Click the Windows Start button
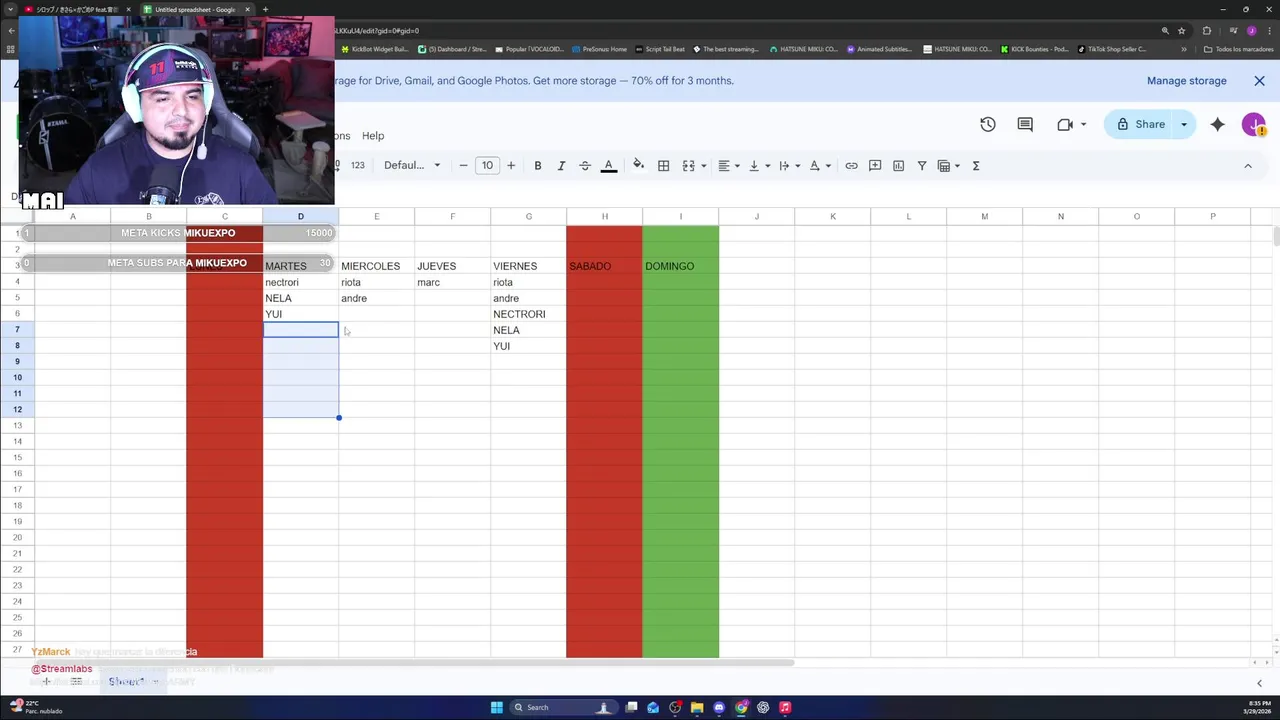Screen dimensions: 1280x720 pos(496,707)
